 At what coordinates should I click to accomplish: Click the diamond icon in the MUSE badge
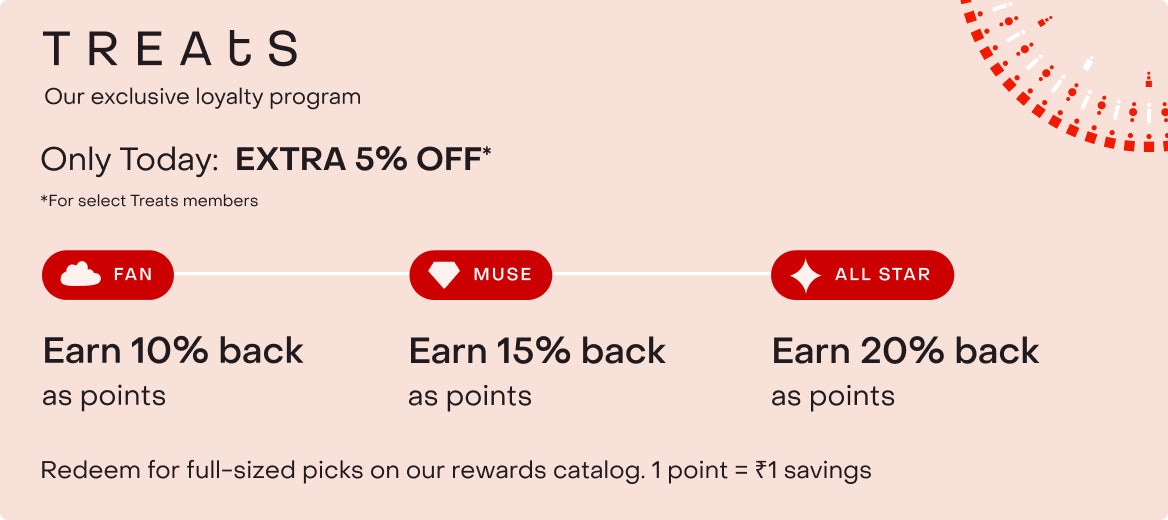pyautogui.click(x=444, y=275)
